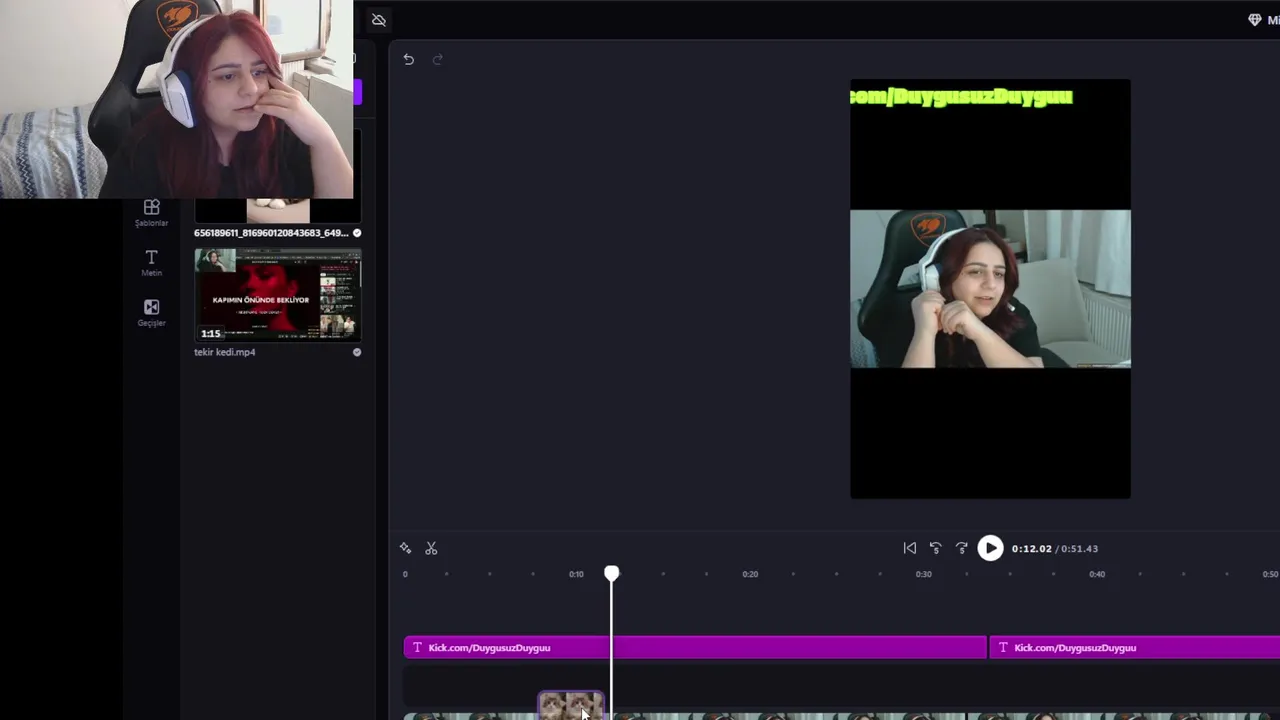Image resolution: width=1280 pixels, height=720 pixels.
Task: Open the Şablonlar templates panel
Action: click(x=152, y=213)
